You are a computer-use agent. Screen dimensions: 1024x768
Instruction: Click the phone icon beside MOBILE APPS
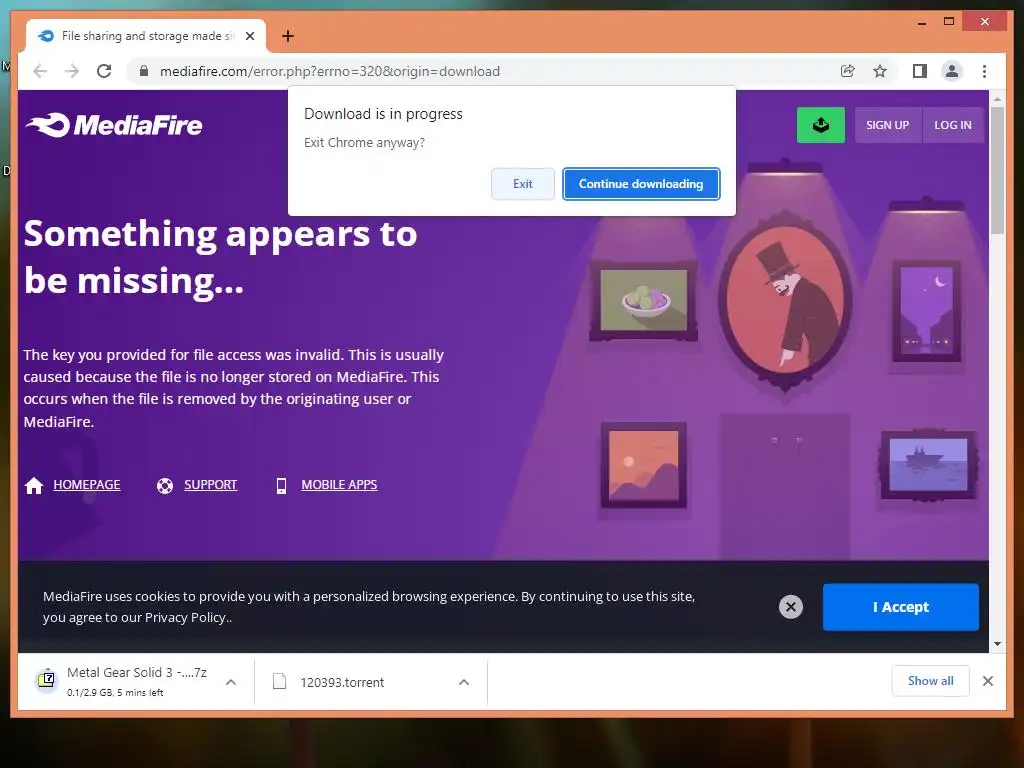click(281, 485)
